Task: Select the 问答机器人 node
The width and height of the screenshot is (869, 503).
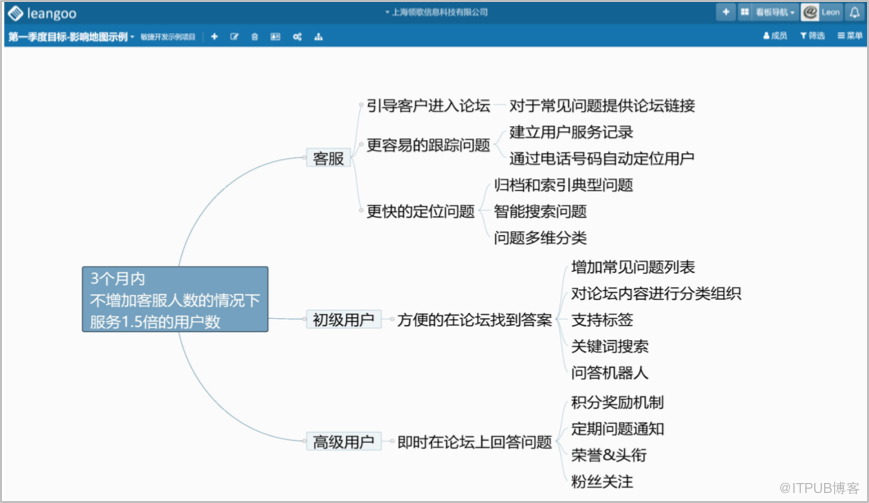Action: coord(610,373)
